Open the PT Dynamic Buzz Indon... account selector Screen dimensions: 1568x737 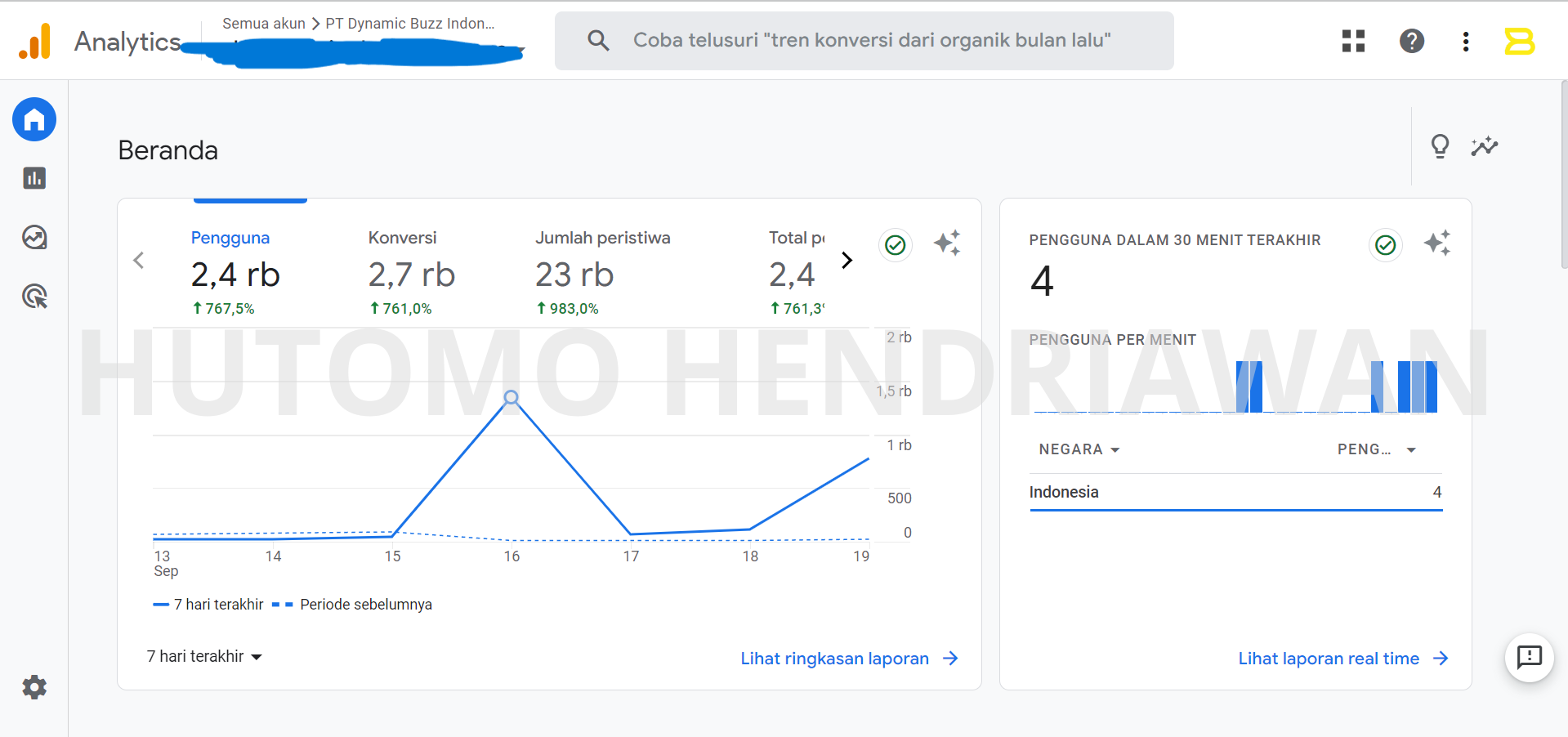coord(410,24)
